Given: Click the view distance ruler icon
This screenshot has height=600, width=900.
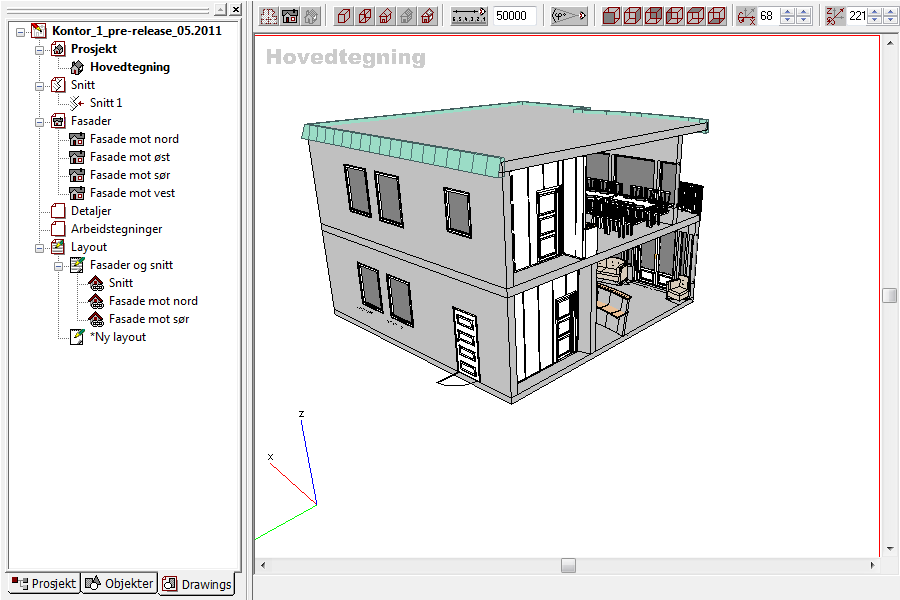Looking at the screenshot, I should (x=469, y=16).
